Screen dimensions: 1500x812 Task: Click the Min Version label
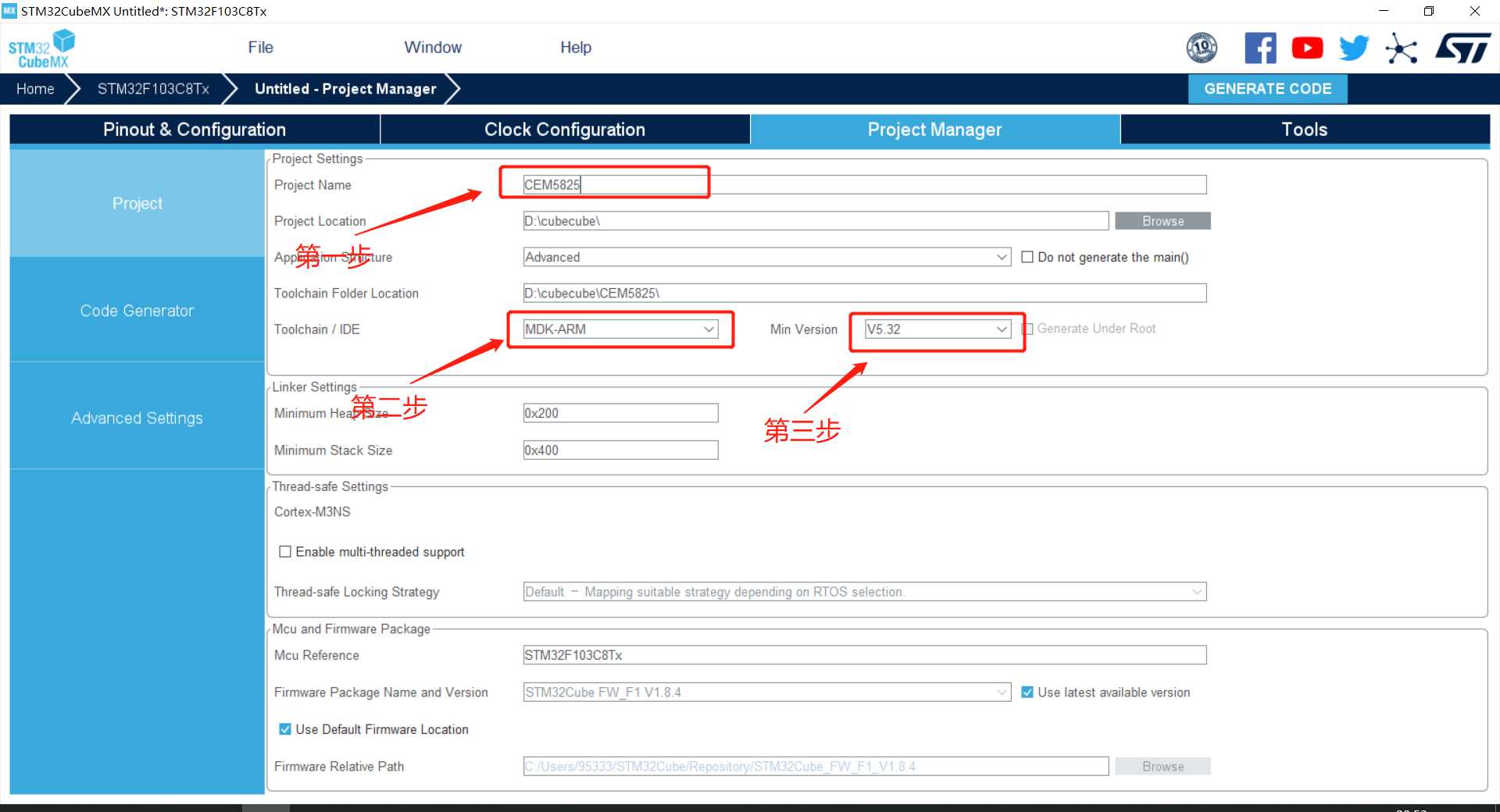[x=804, y=329]
